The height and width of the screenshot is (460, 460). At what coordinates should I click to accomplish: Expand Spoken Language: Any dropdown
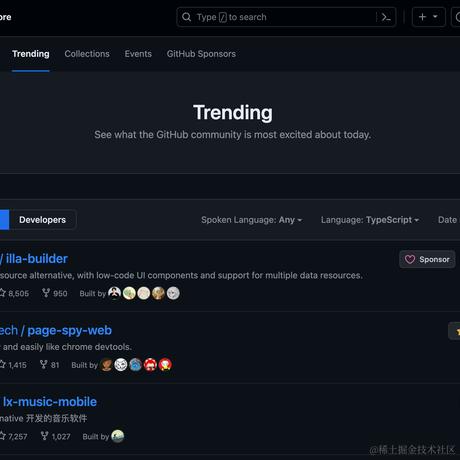tap(252, 220)
